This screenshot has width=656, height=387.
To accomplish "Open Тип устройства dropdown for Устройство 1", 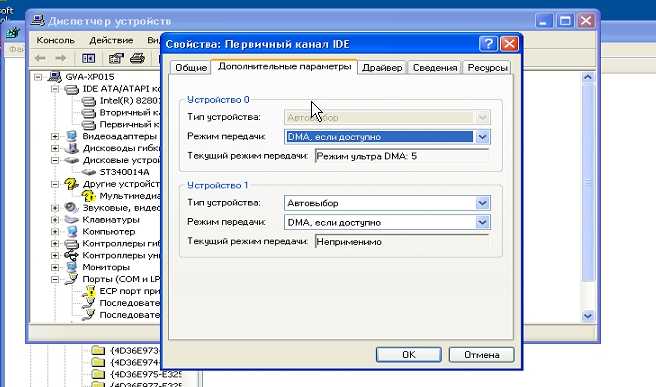I will [482, 203].
